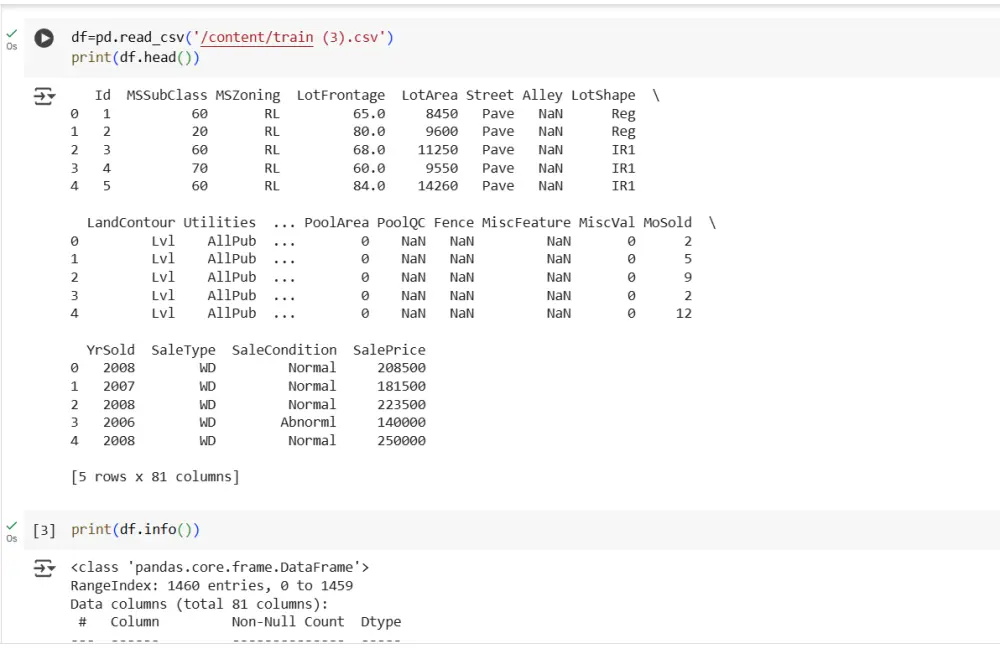This screenshot has width=1000, height=654.
Task: Click the green checkmark beside the read_csv cell
Action: (x=12, y=33)
